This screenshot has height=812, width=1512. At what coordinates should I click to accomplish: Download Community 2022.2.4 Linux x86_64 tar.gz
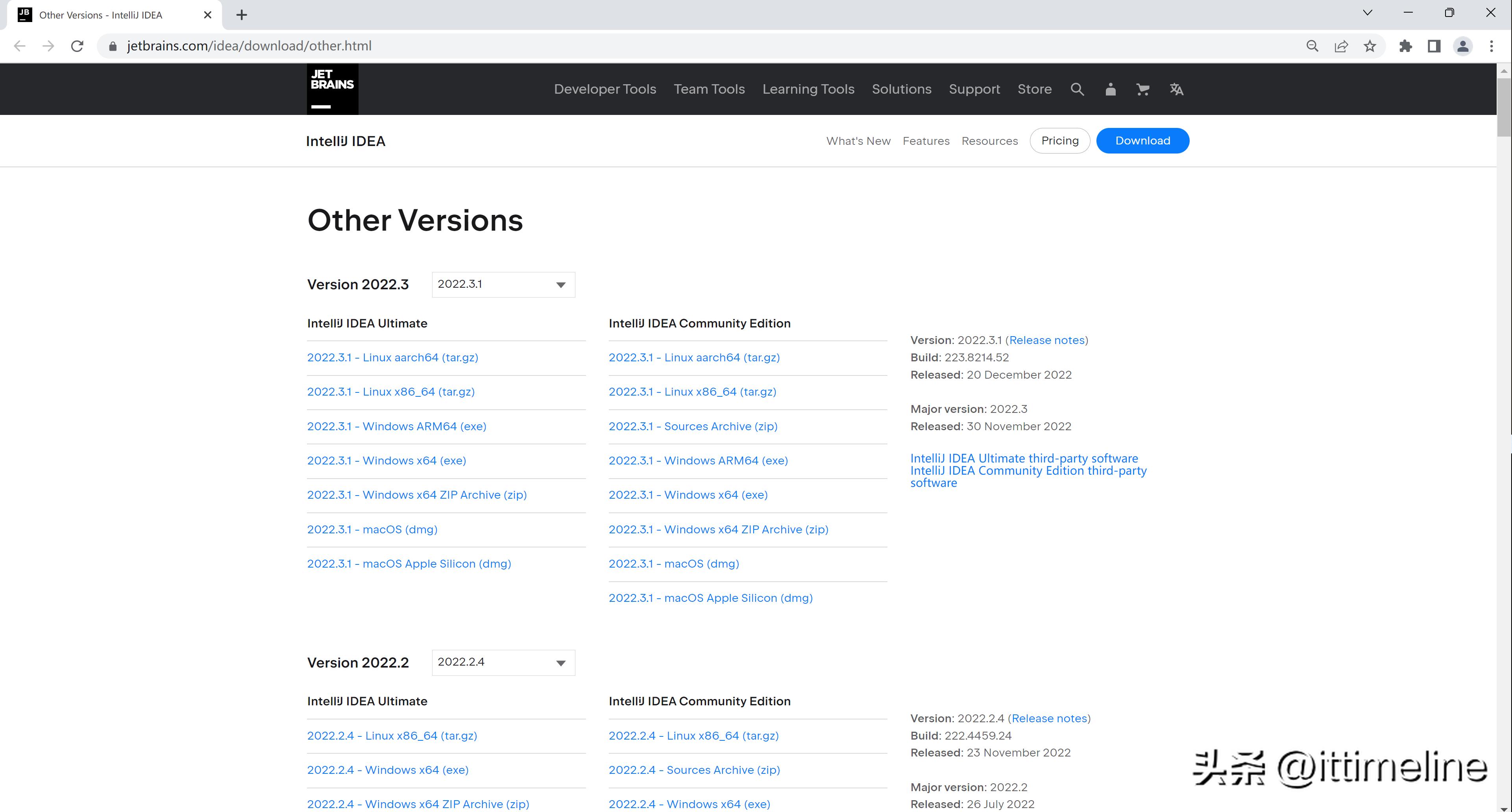point(693,736)
